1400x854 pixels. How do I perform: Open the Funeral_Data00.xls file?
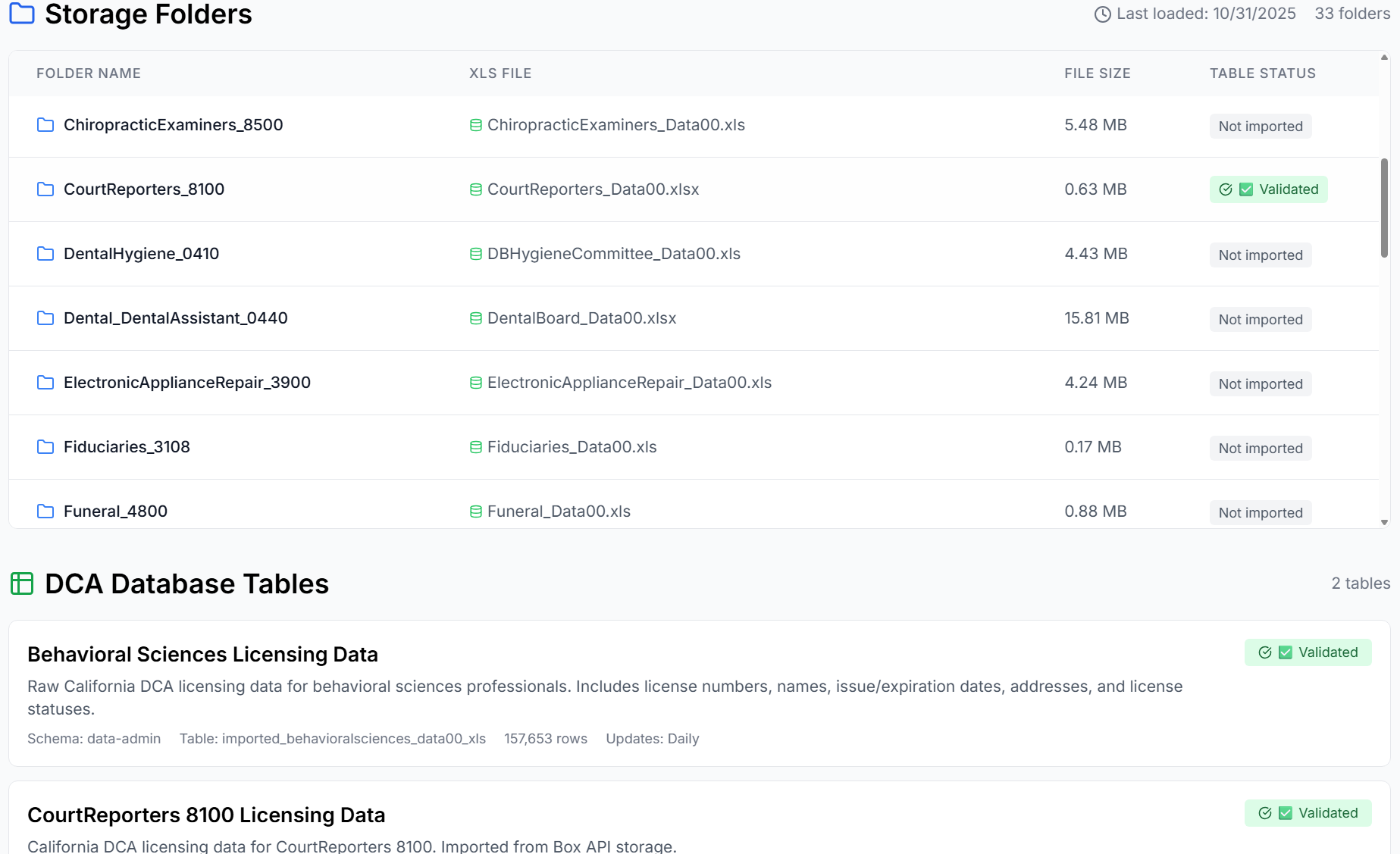[x=559, y=511]
